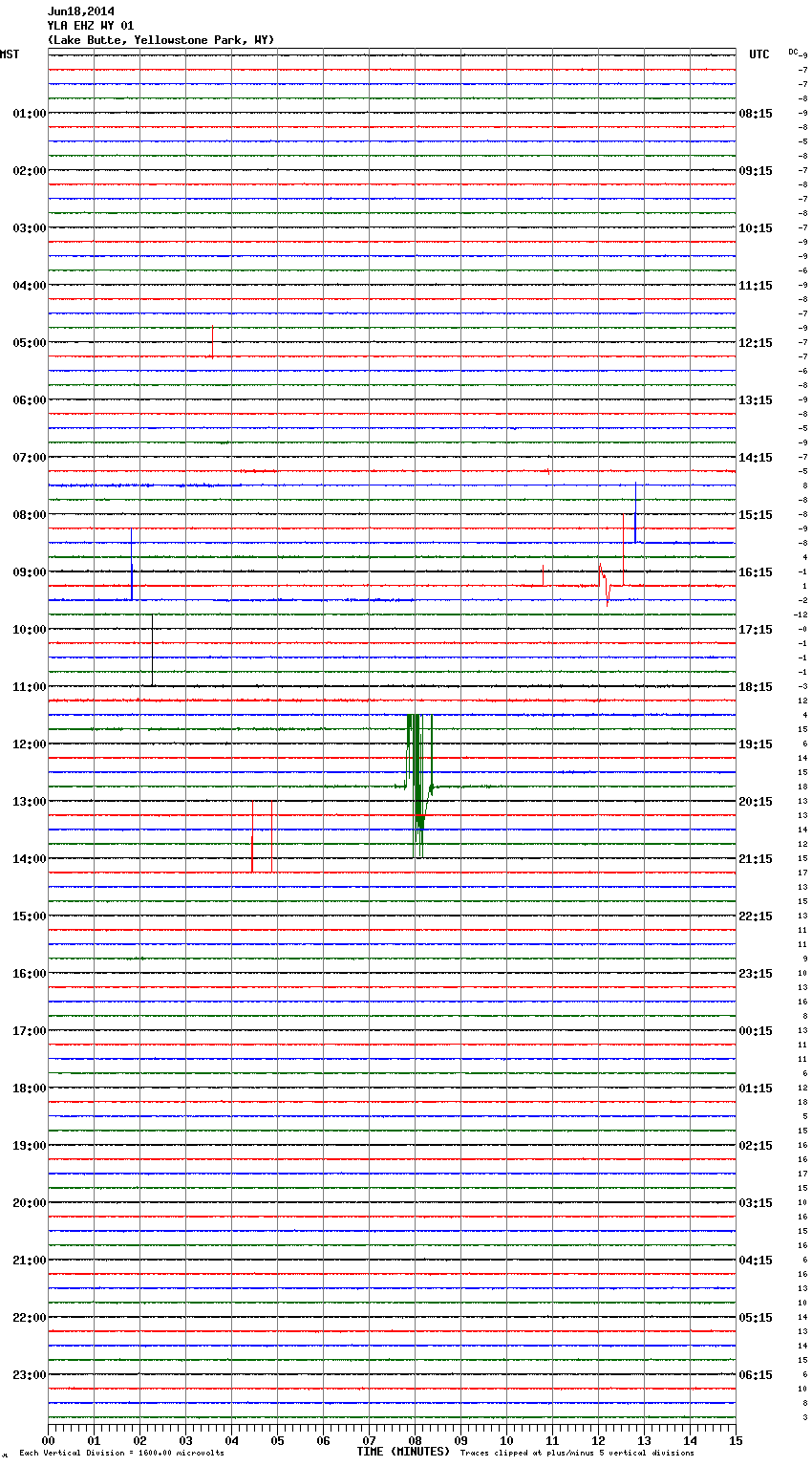Select the 14:00 MST time label

tap(30, 859)
